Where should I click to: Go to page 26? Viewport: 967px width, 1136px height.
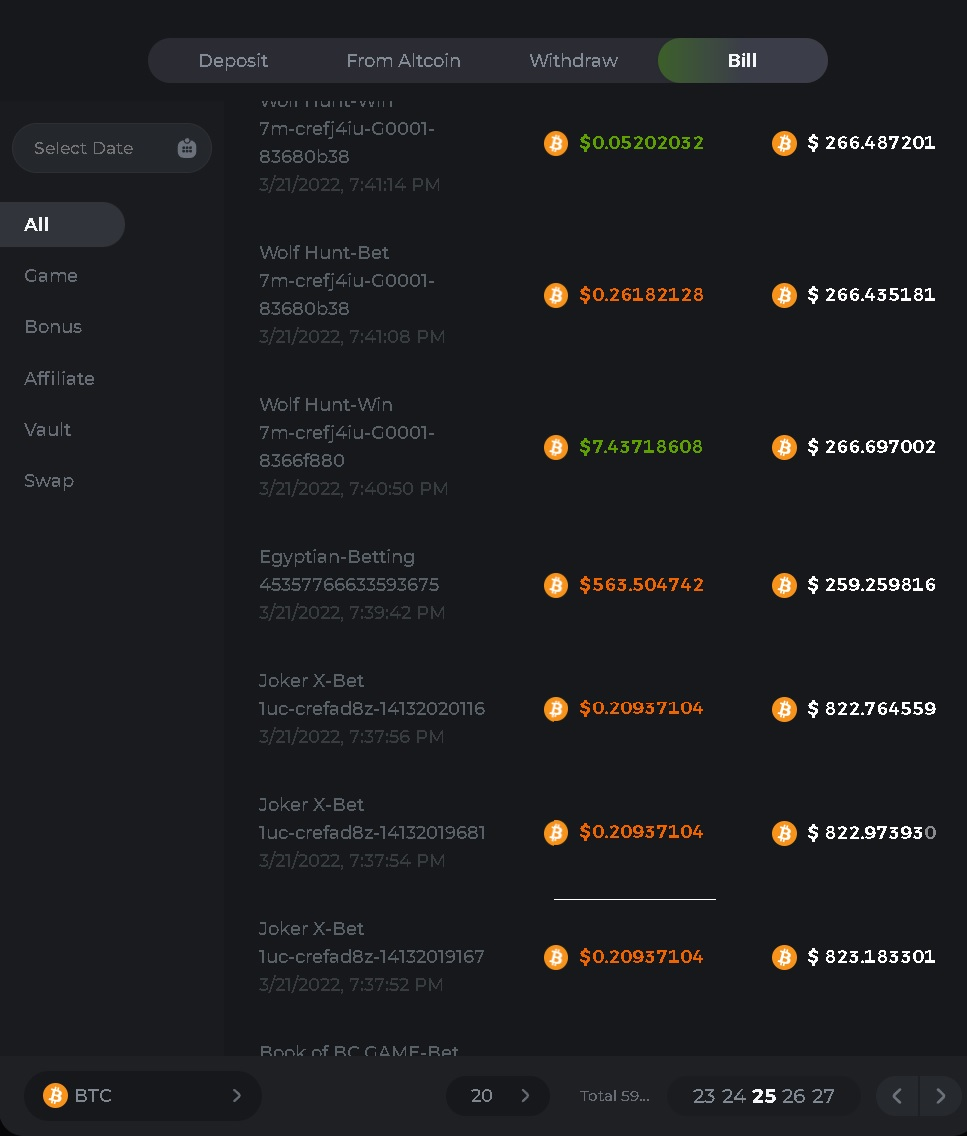click(793, 1096)
